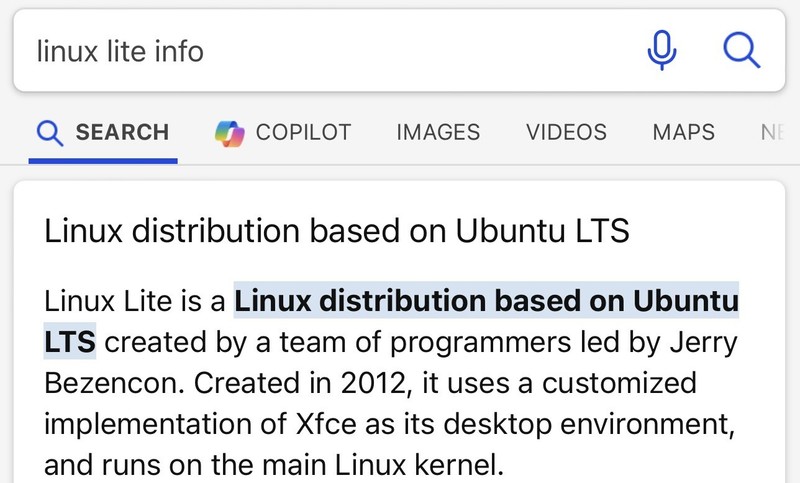The height and width of the screenshot is (483, 800).
Task: Open the IMAGES tab
Action: coord(438,133)
